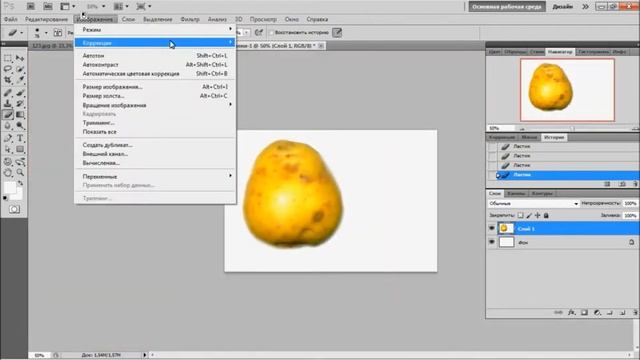Viewport: 640px width, 360px height.
Task: Switch to the Гистограмма tab
Action: click(x=593, y=52)
